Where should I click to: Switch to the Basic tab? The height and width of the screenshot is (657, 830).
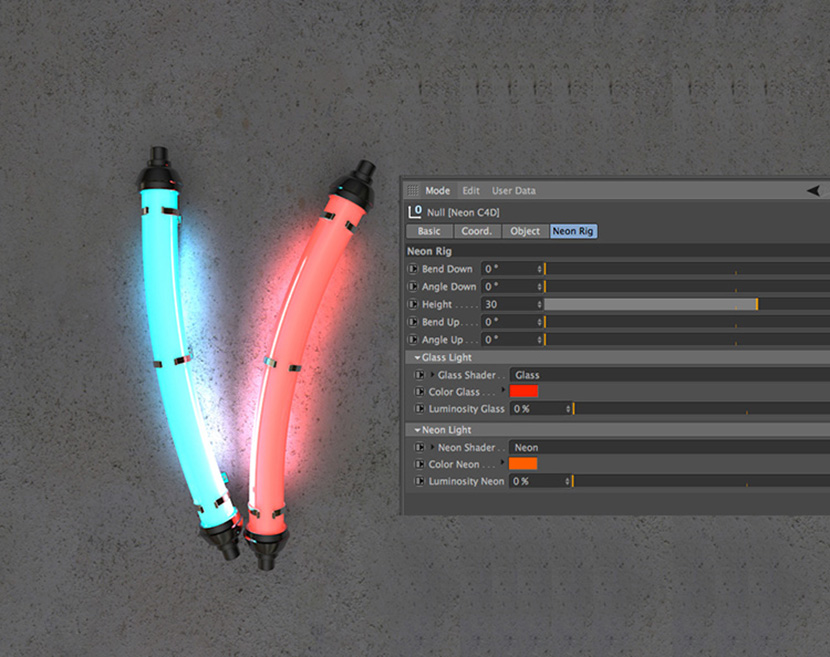pyautogui.click(x=429, y=231)
